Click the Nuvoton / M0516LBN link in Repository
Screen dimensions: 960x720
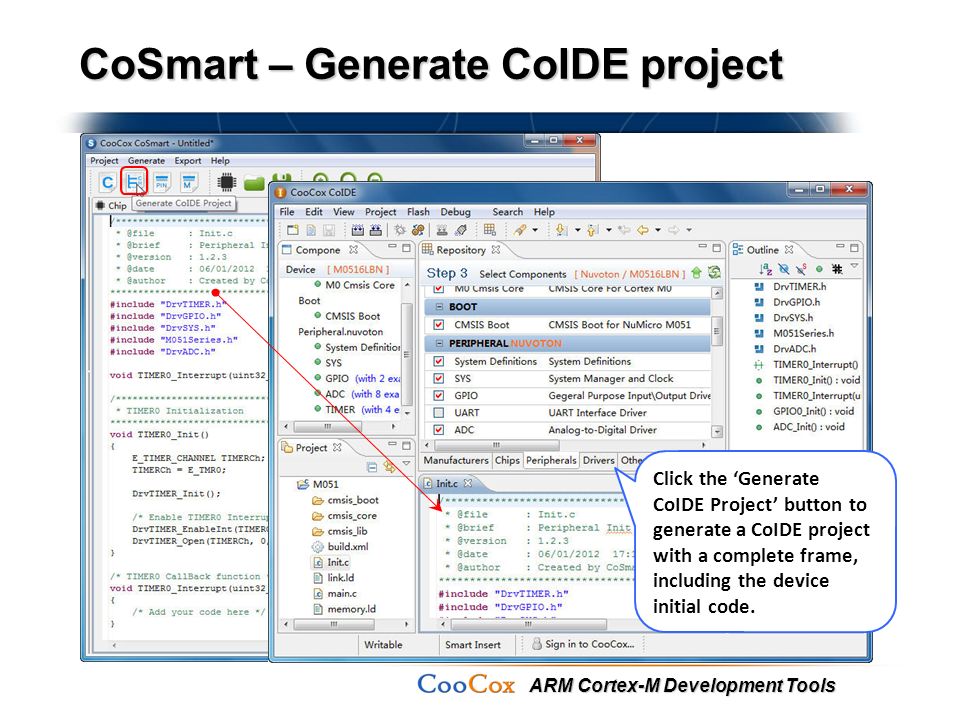629,274
